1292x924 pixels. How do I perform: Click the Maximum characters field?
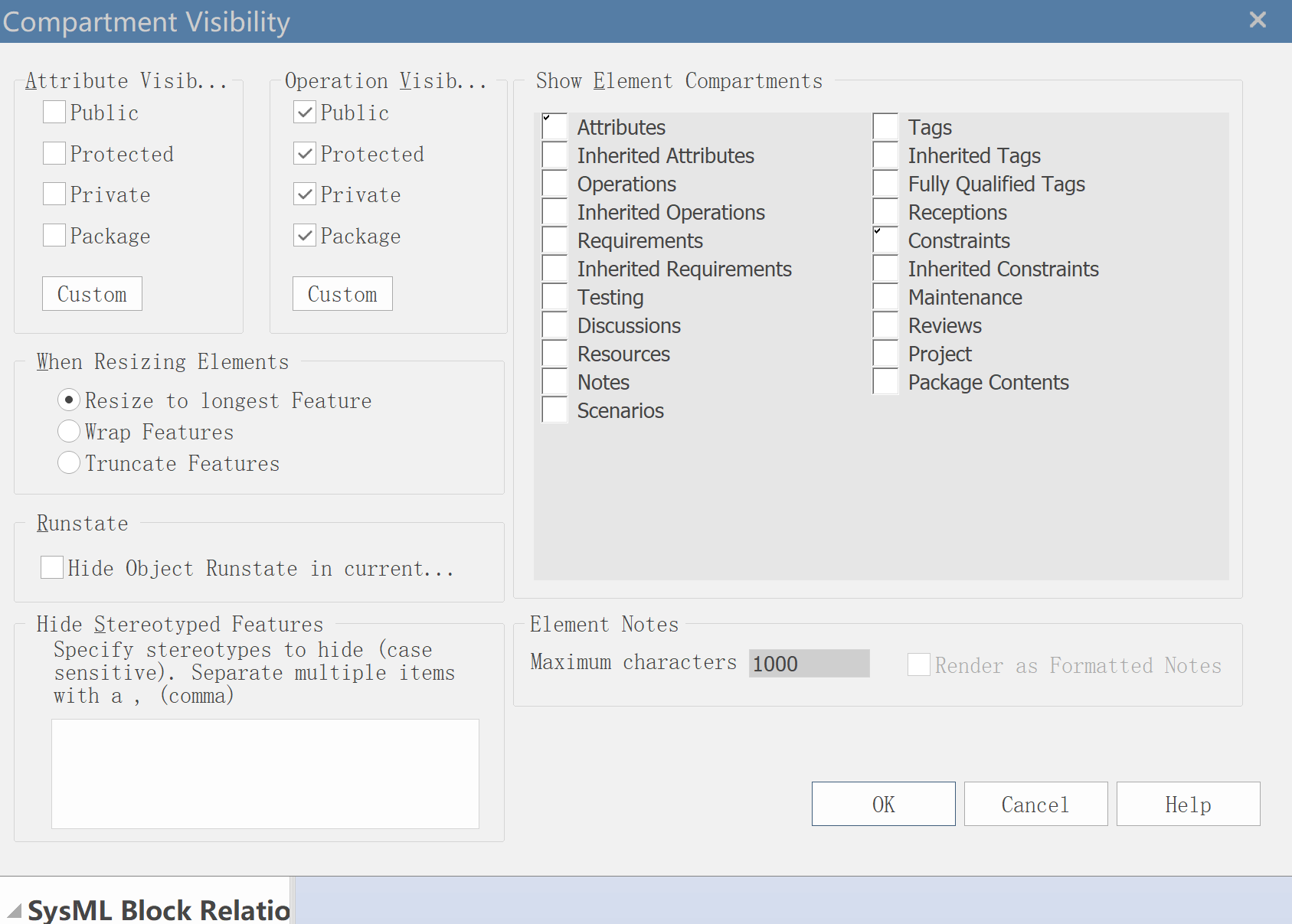coord(809,663)
